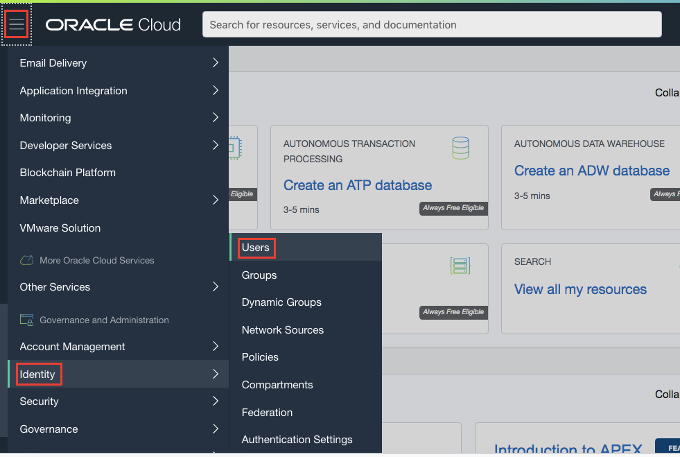Select Monitoring in the navigation menu
The height and width of the screenshot is (457, 680).
click(46, 118)
